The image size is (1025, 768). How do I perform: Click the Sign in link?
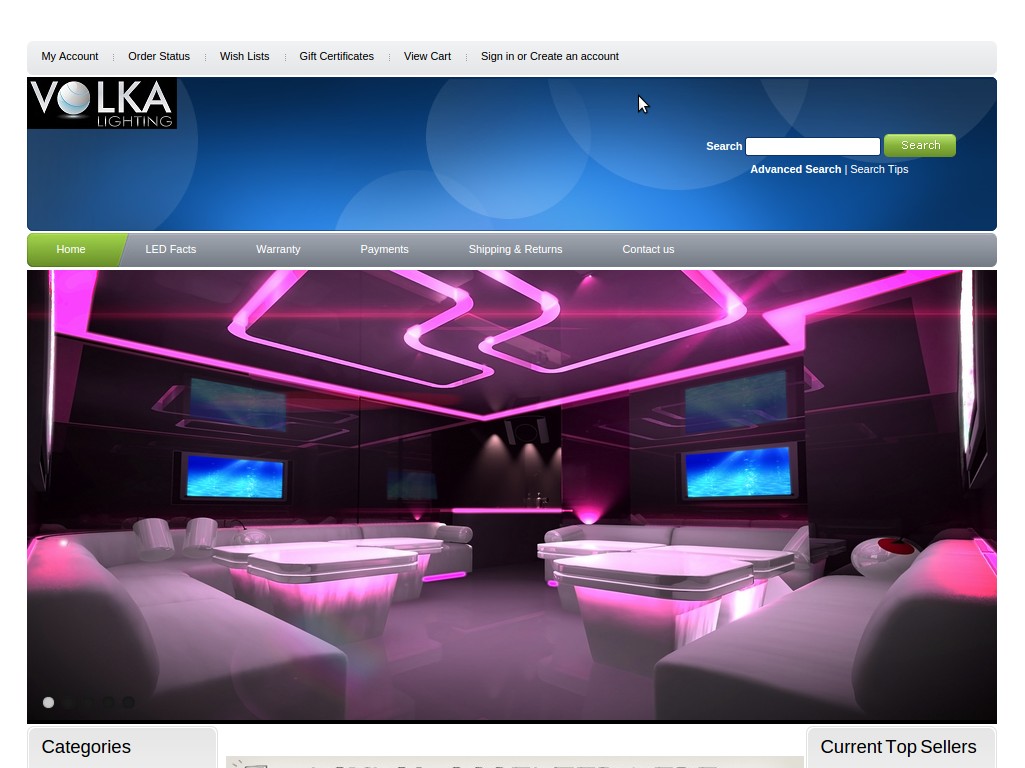tap(497, 56)
